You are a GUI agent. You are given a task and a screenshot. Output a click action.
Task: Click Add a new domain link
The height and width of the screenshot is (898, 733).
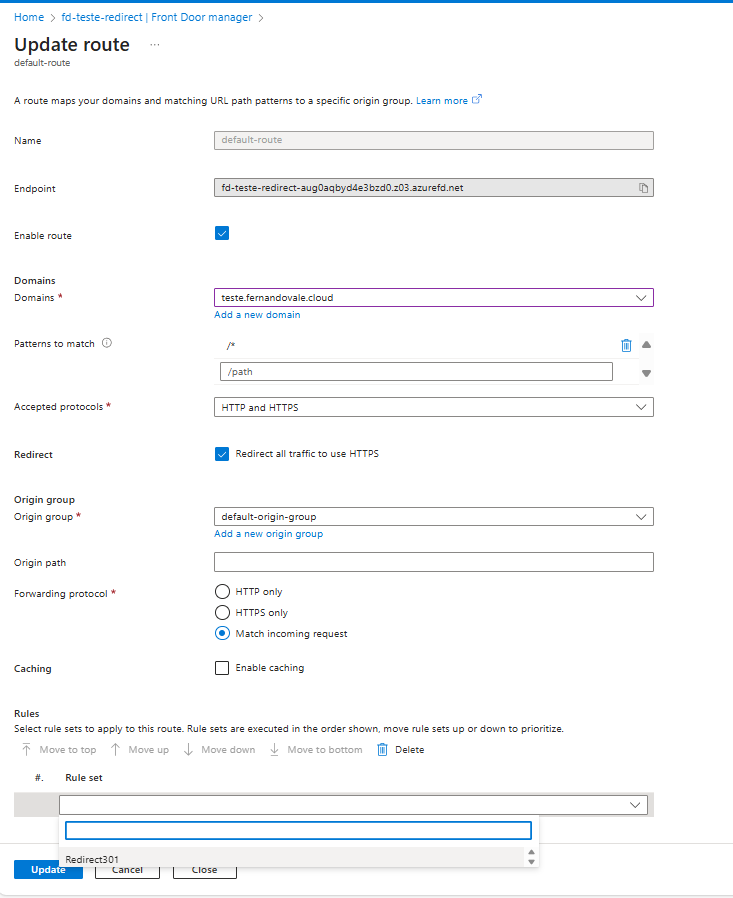tap(257, 314)
